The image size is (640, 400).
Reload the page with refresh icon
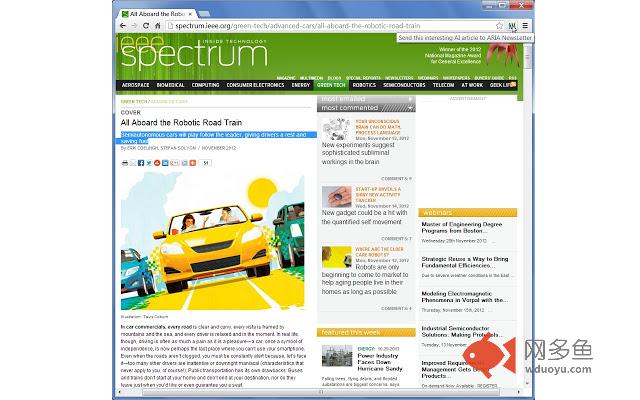tap(146, 26)
